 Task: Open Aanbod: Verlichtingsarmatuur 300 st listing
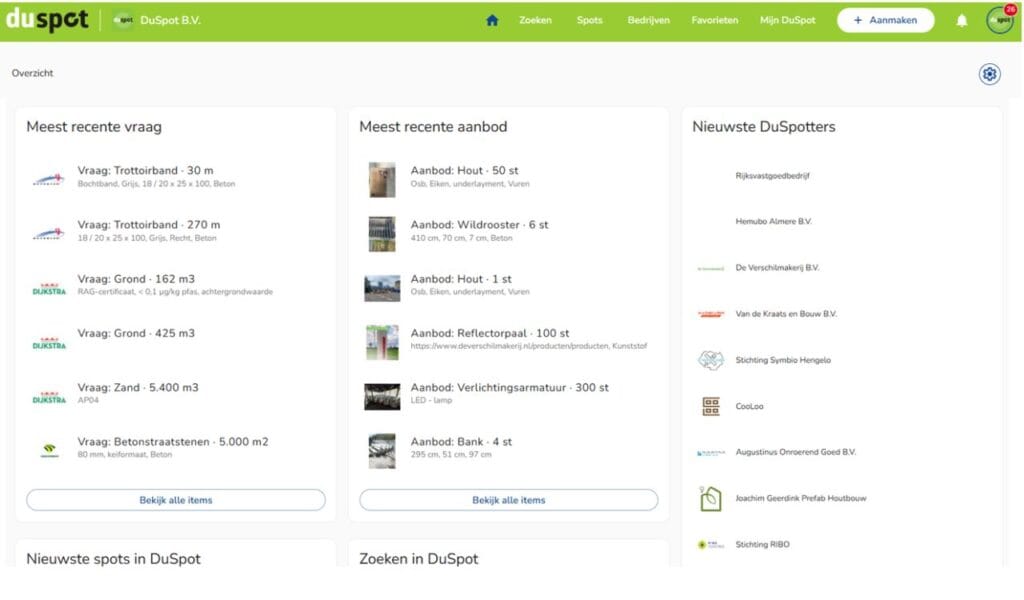click(509, 387)
